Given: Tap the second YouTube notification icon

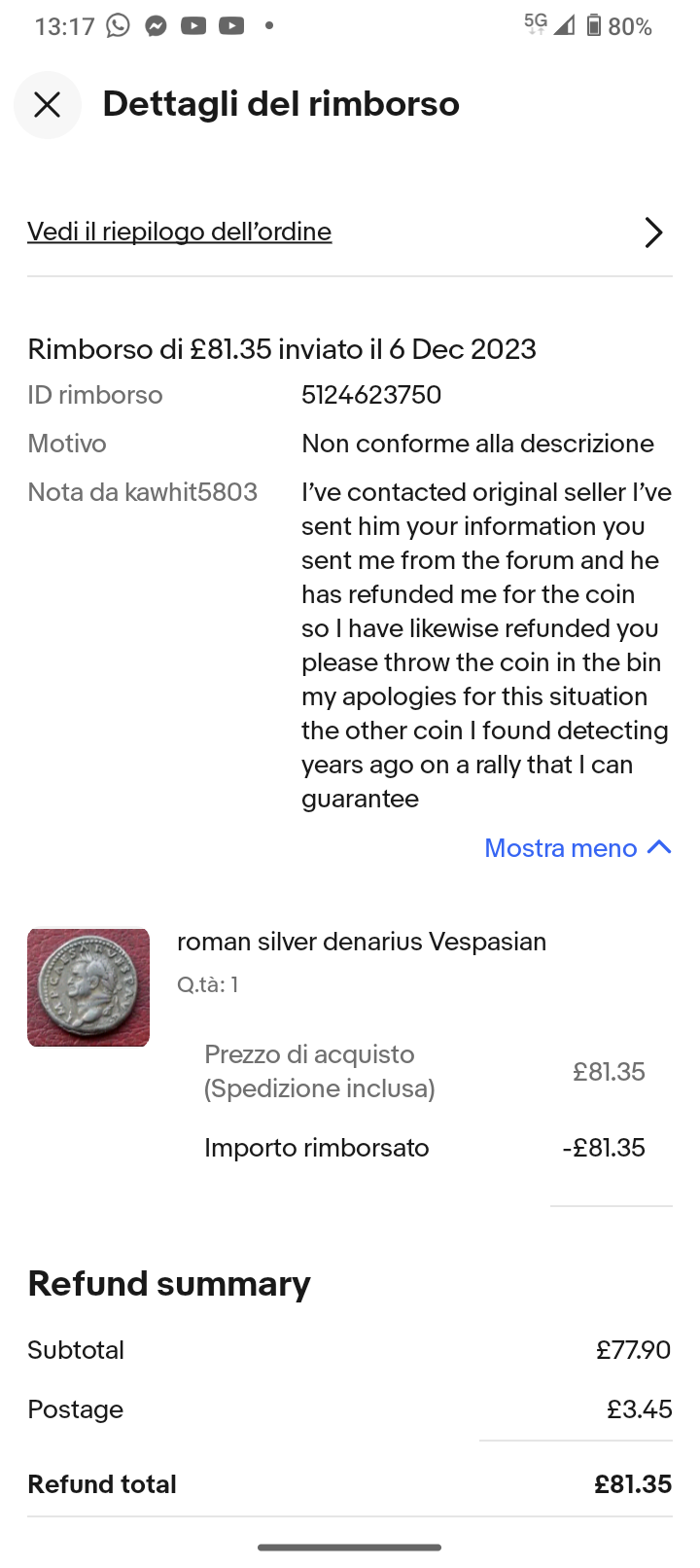Looking at the screenshot, I should pos(231,26).
